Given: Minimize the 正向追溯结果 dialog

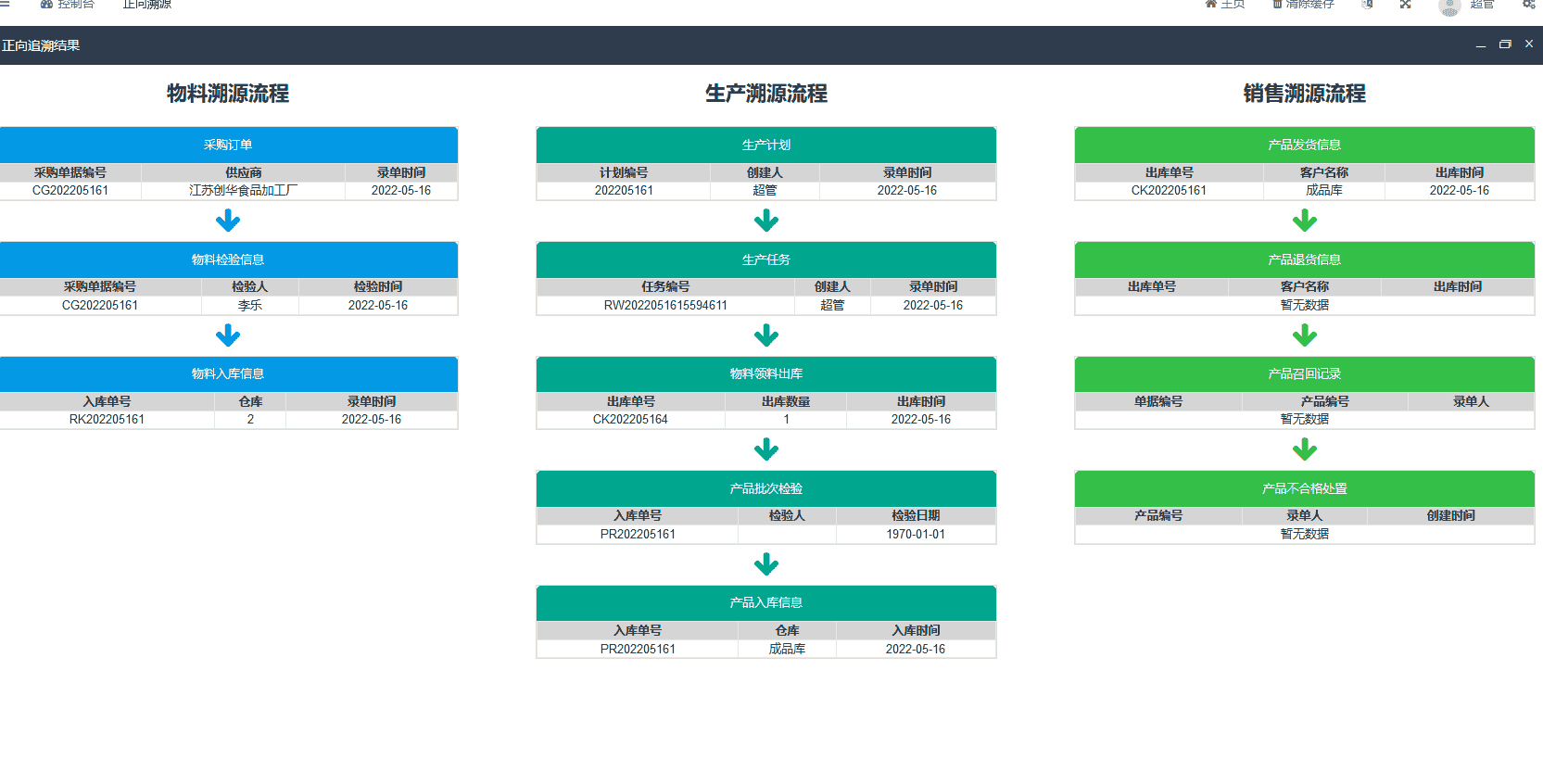Looking at the screenshot, I should pos(1481,45).
